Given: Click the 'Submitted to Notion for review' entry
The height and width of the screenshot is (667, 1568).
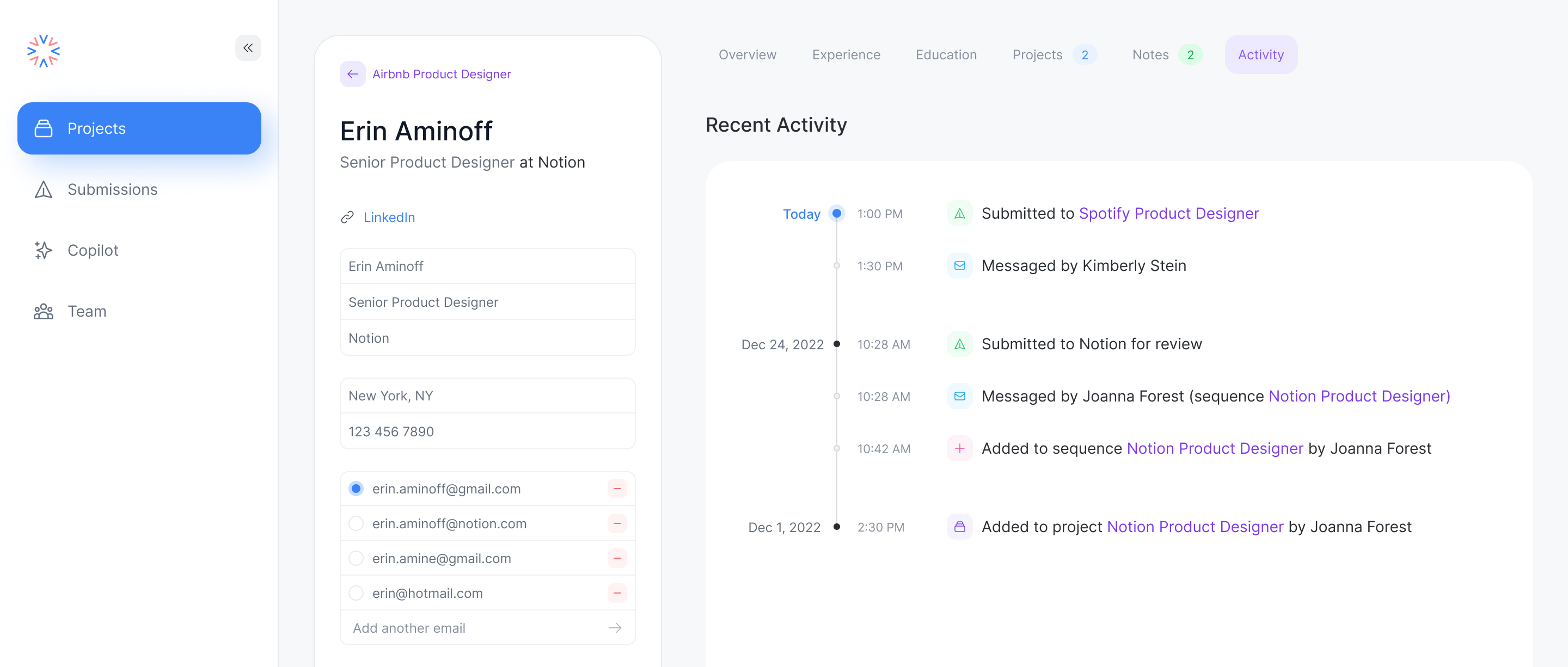Looking at the screenshot, I should pyautogui.click(x=1092, y=344).
